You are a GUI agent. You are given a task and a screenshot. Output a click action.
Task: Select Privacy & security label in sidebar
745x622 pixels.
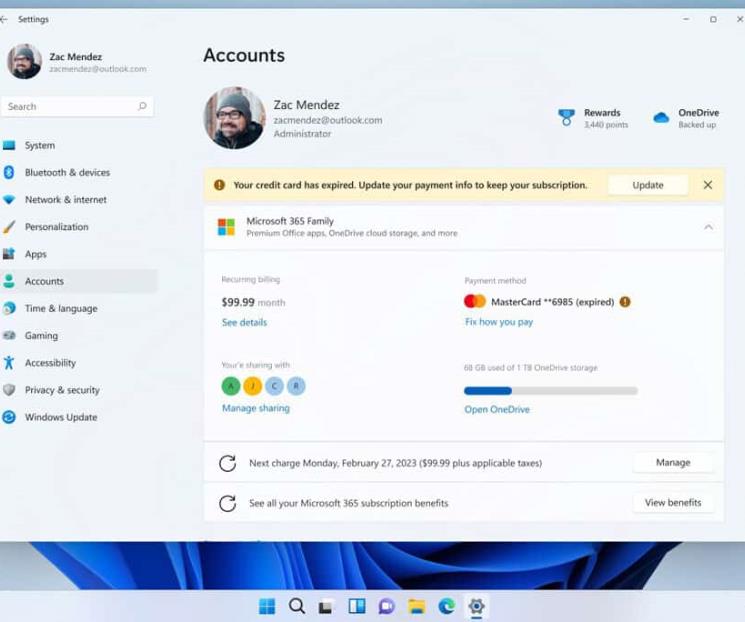point(62,390)
